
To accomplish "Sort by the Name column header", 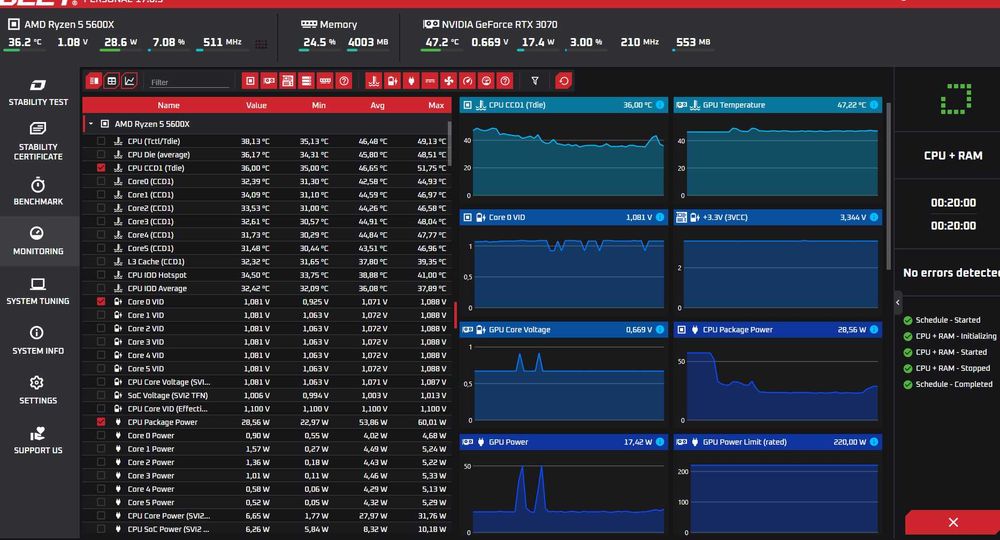I will [168, 105].
